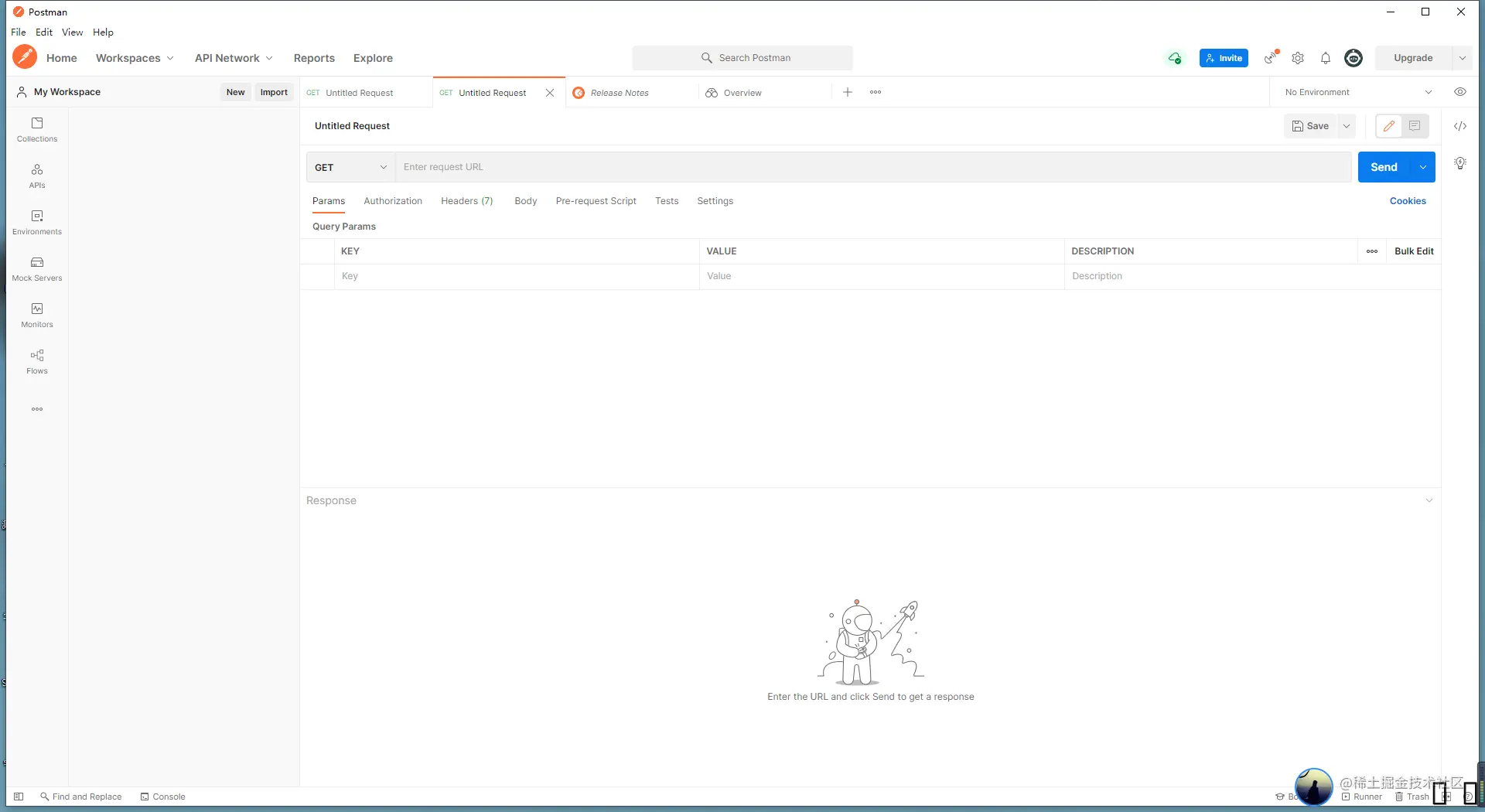Open Find and Replace
The width and height of the screenshot is (1485, 812).
pos(81,797)
